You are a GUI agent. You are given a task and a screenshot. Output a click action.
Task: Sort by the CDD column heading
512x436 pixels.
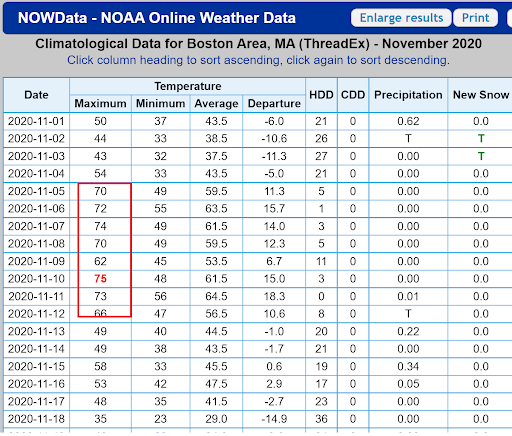[x=353, y=95]
